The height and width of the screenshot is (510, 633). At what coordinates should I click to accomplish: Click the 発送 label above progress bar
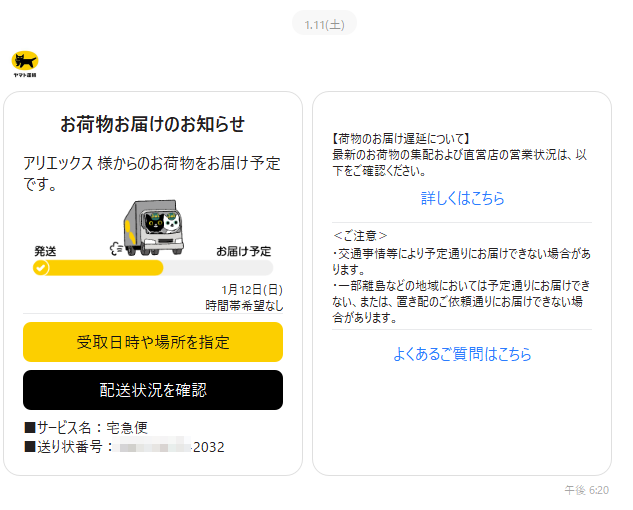[x=45, y=251]
